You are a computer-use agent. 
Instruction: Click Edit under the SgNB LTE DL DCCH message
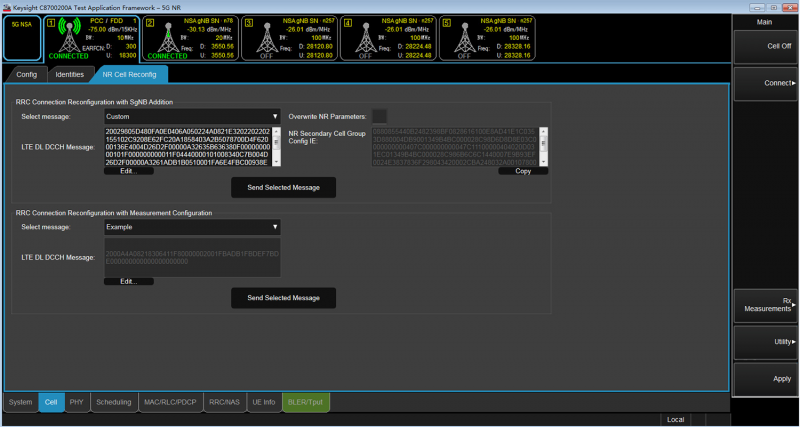pos(128,171)
